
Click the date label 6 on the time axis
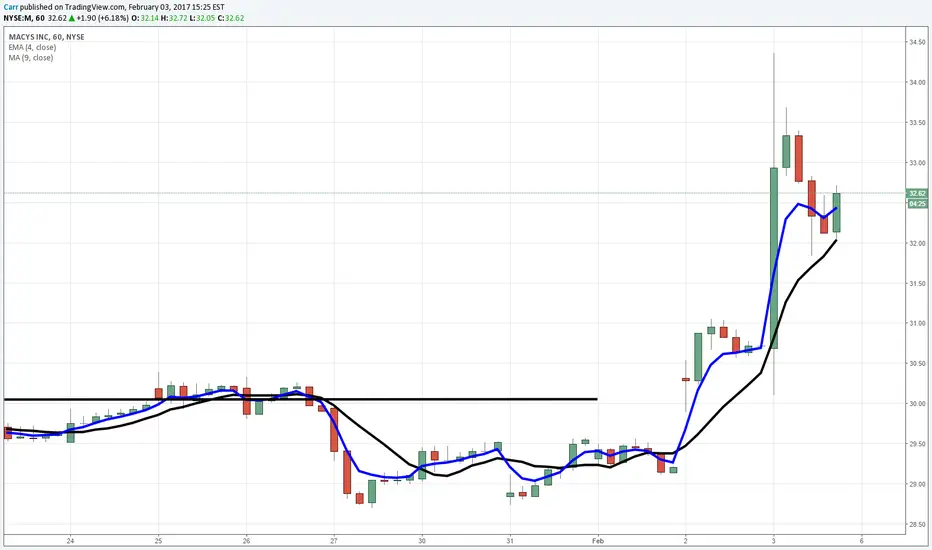click(x=861, y=540)
